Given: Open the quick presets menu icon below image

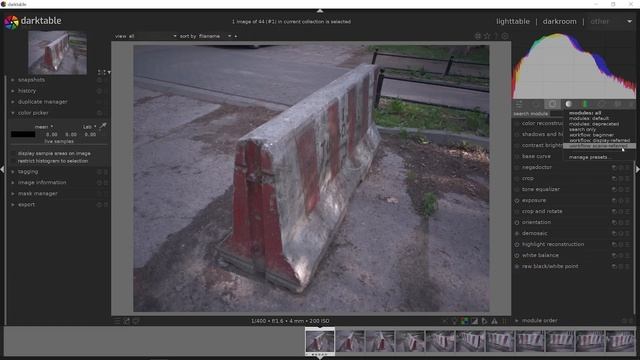Looking at the screenshot, I should 117,321.
